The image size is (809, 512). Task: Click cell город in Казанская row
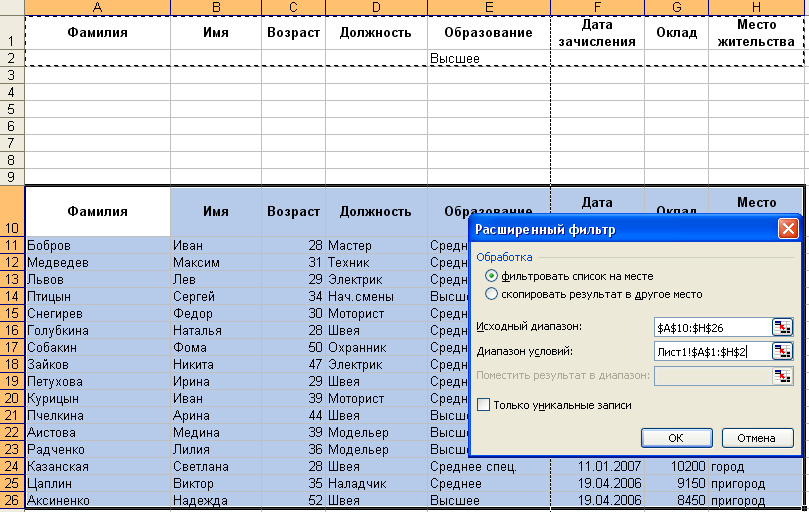[756, 466]
